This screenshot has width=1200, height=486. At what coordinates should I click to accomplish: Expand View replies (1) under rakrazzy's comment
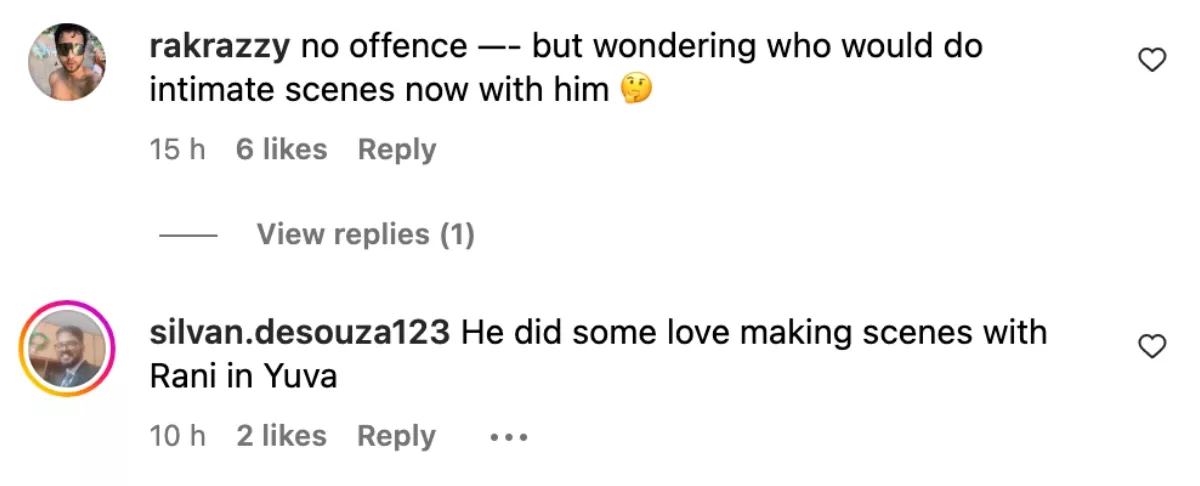(365, 234)
